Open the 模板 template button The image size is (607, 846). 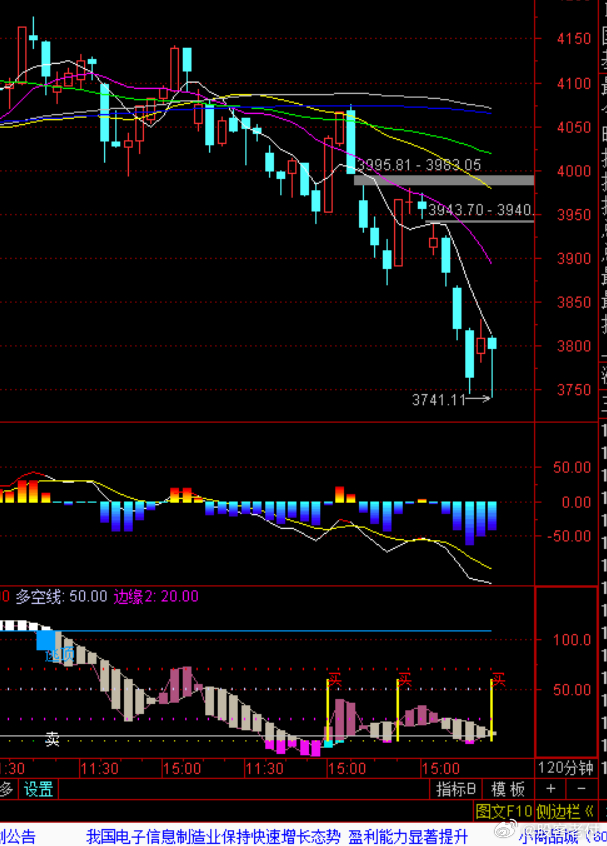508,789
